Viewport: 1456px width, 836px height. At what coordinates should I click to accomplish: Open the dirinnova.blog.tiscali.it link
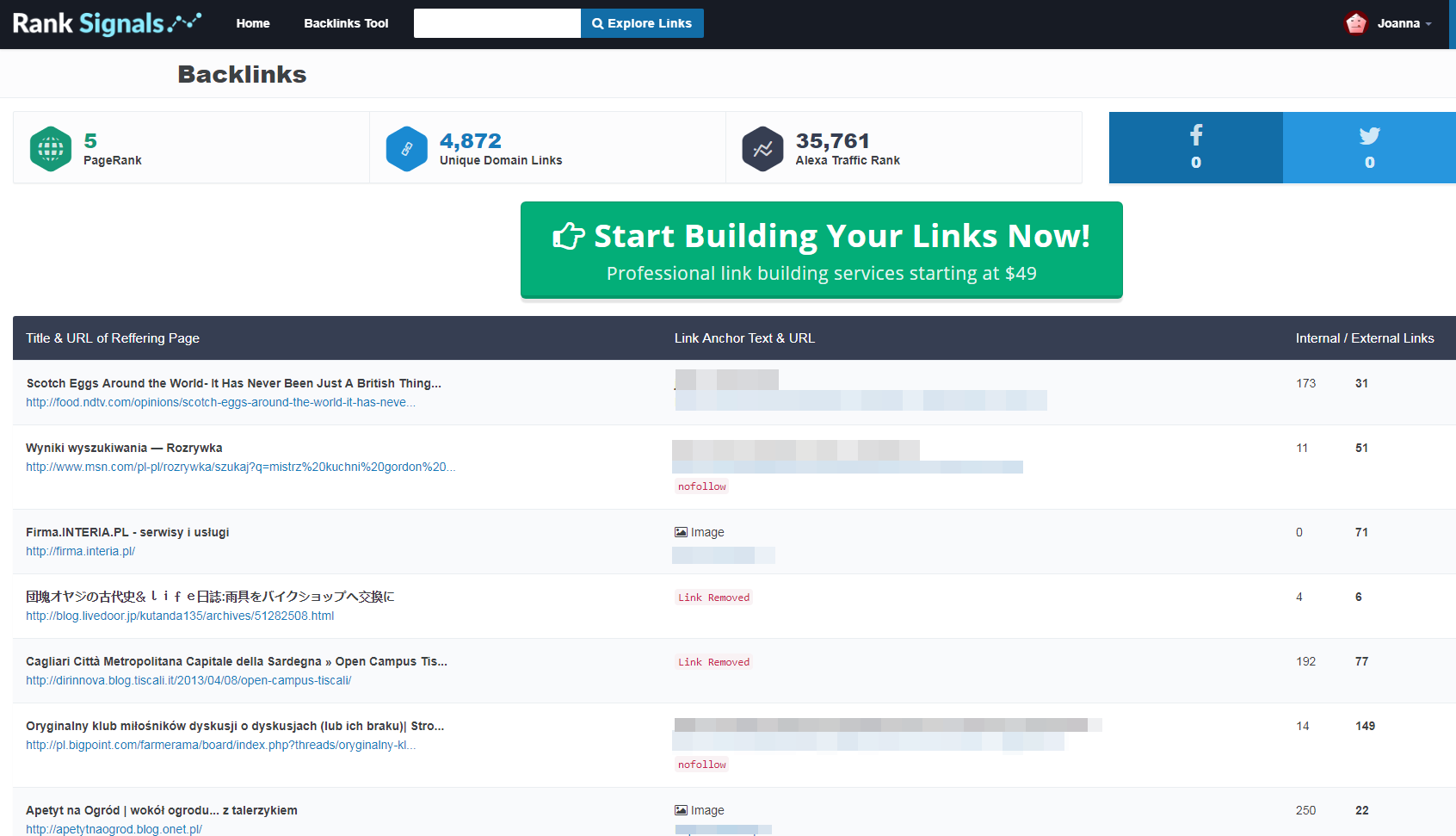188,680
